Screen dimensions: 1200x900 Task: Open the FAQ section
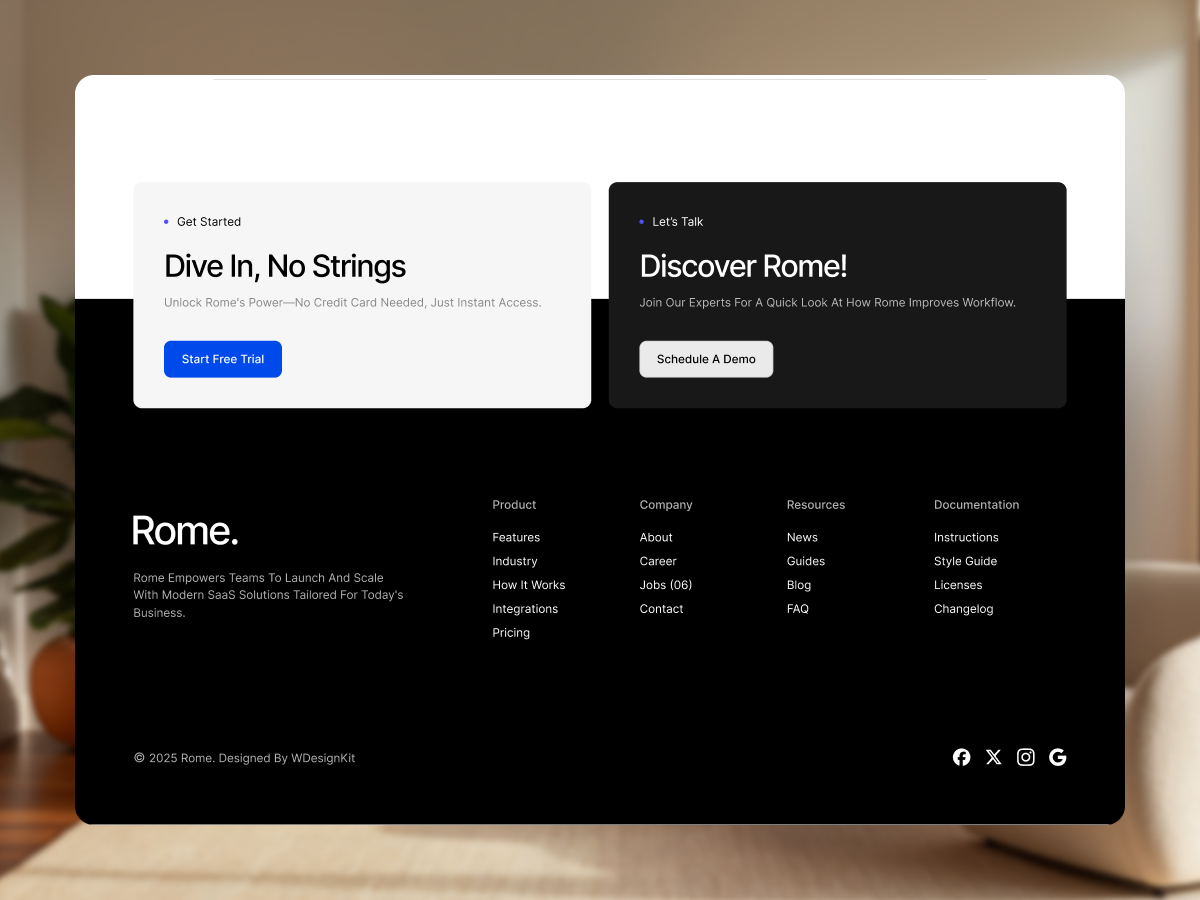(x=797, y=608)
